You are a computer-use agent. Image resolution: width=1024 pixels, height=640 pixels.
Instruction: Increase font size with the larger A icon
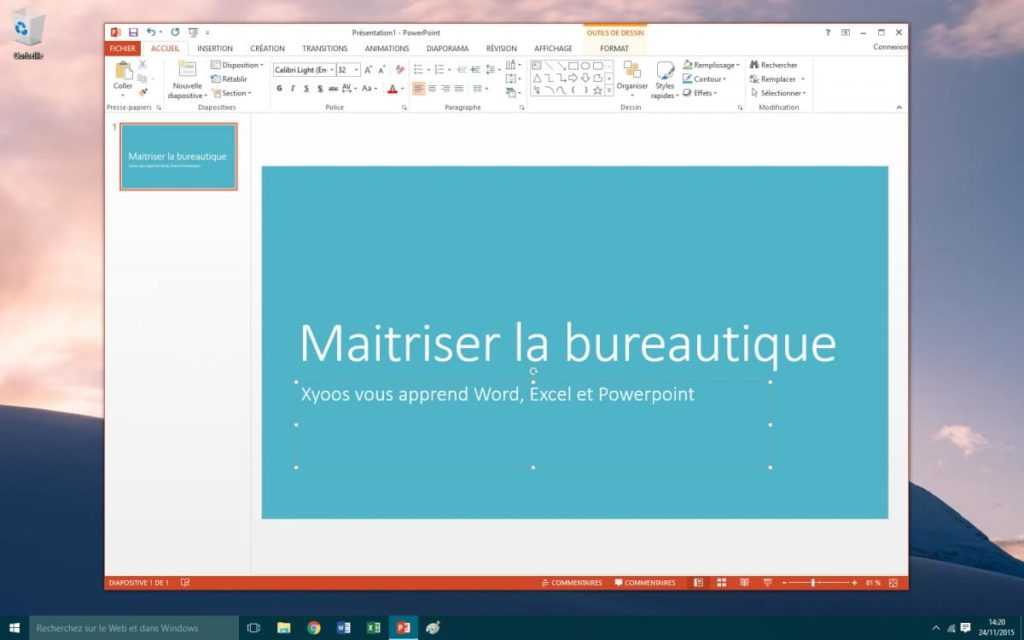(x=368, y=69)
